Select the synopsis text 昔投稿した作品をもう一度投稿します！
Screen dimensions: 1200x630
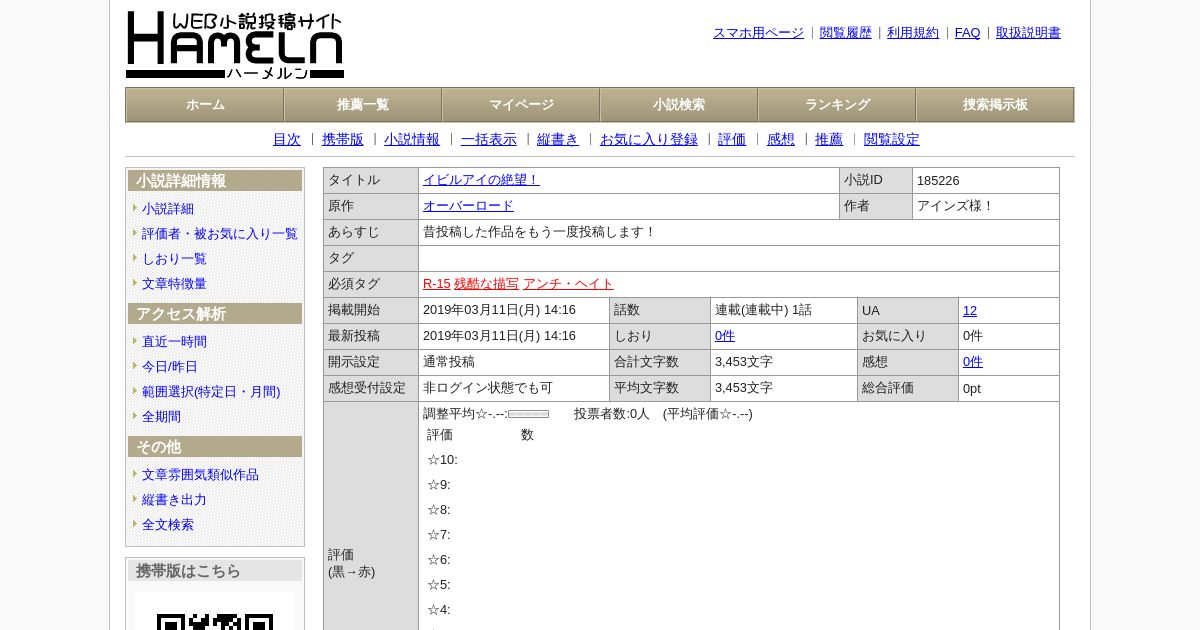pyautogui.click(x=540, y=232)
